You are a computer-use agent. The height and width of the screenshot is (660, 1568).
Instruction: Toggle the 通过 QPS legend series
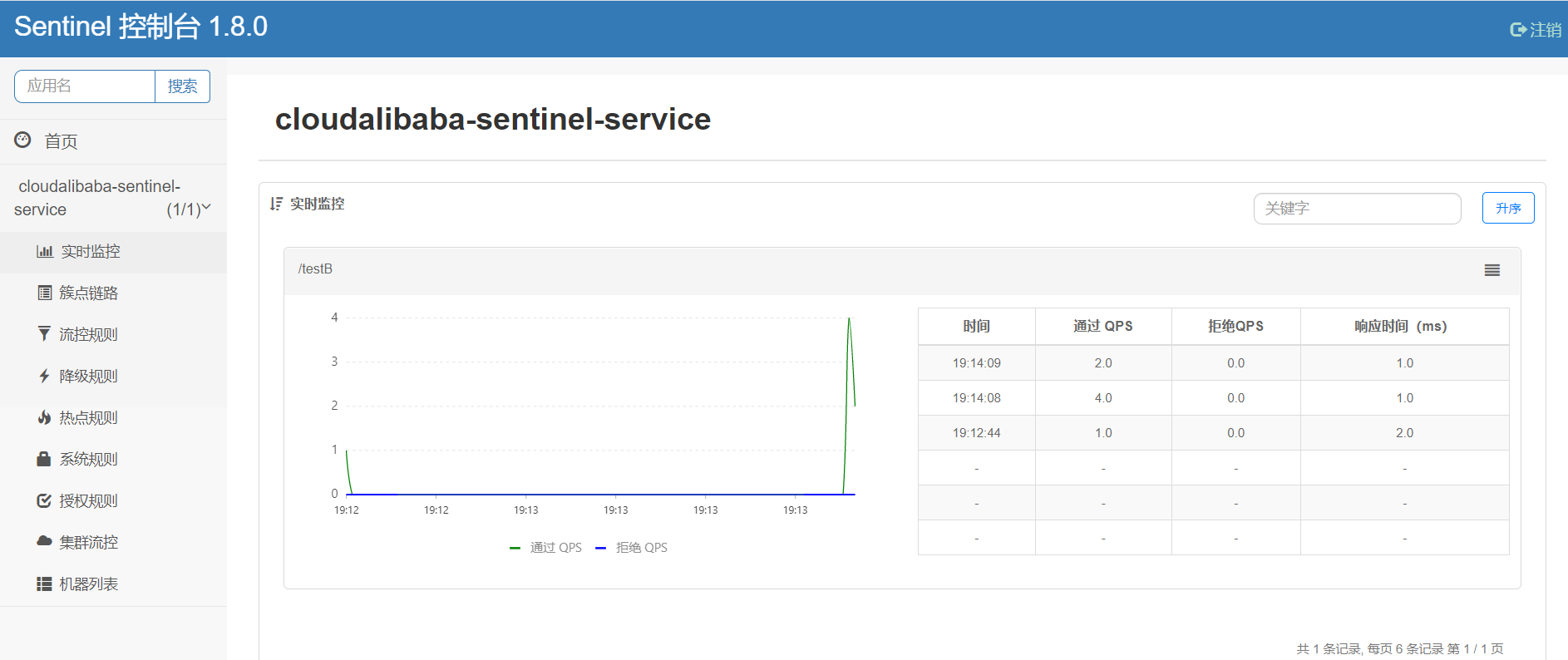[x=546, y=548]
